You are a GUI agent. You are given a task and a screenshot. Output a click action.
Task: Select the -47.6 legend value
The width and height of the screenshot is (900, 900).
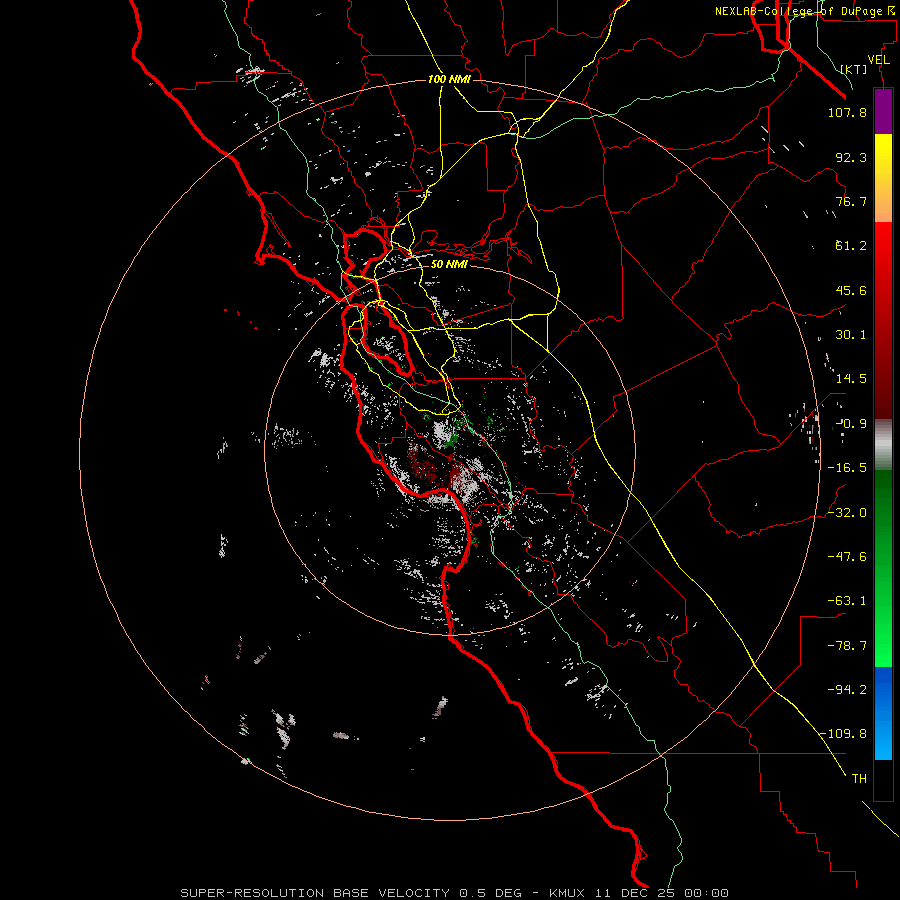(x=847, y=557)
